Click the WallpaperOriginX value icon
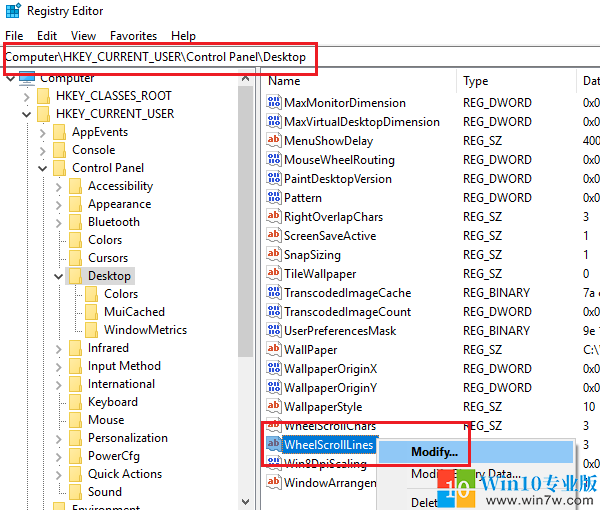 274,368
